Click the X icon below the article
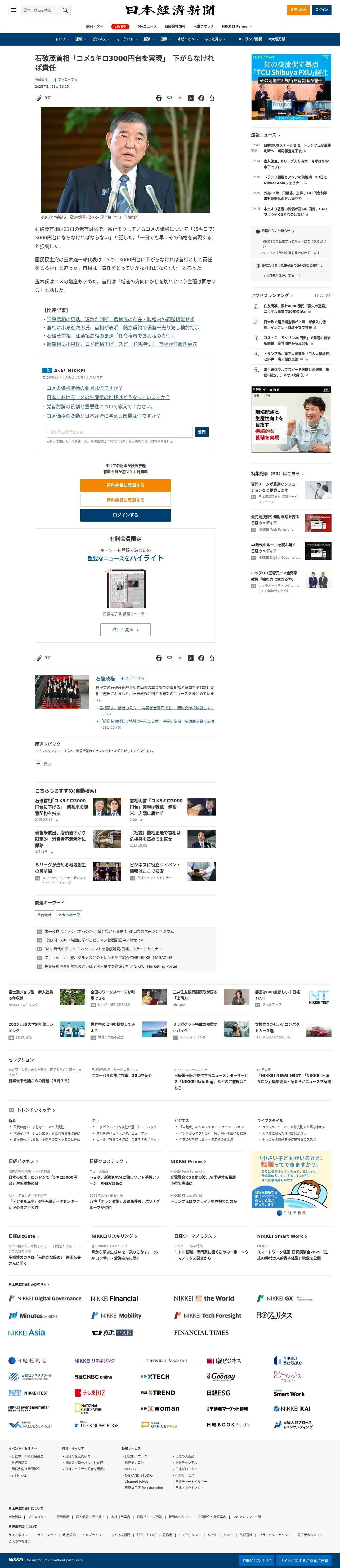 pyautogui.click(x=190, y=658)
